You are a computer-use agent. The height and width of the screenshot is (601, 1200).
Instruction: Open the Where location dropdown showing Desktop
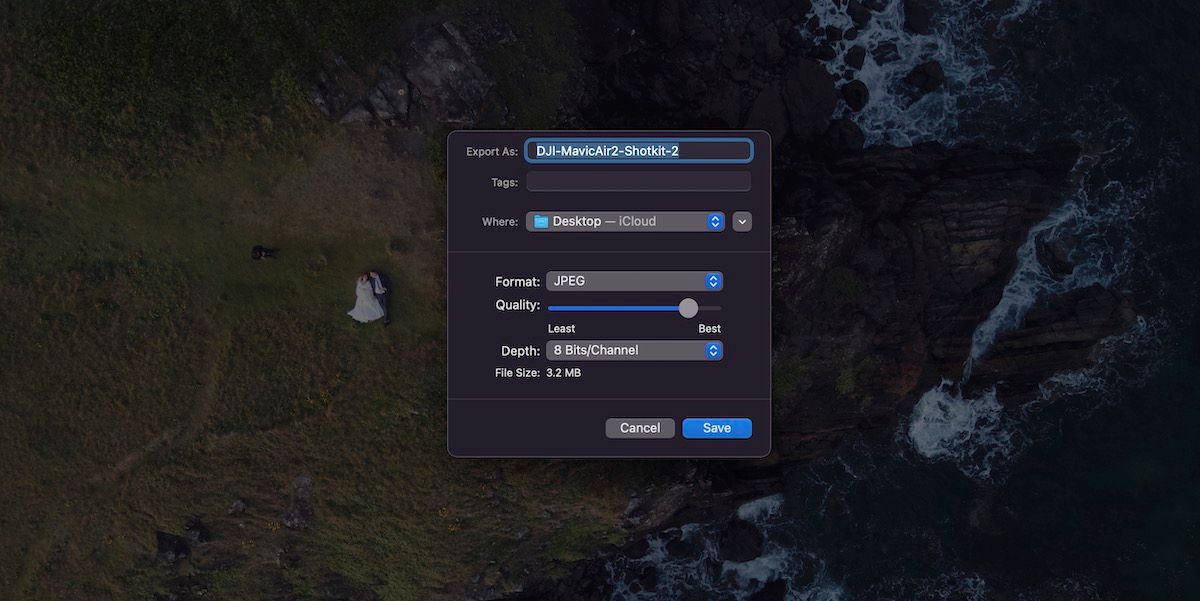pos(625,221)
